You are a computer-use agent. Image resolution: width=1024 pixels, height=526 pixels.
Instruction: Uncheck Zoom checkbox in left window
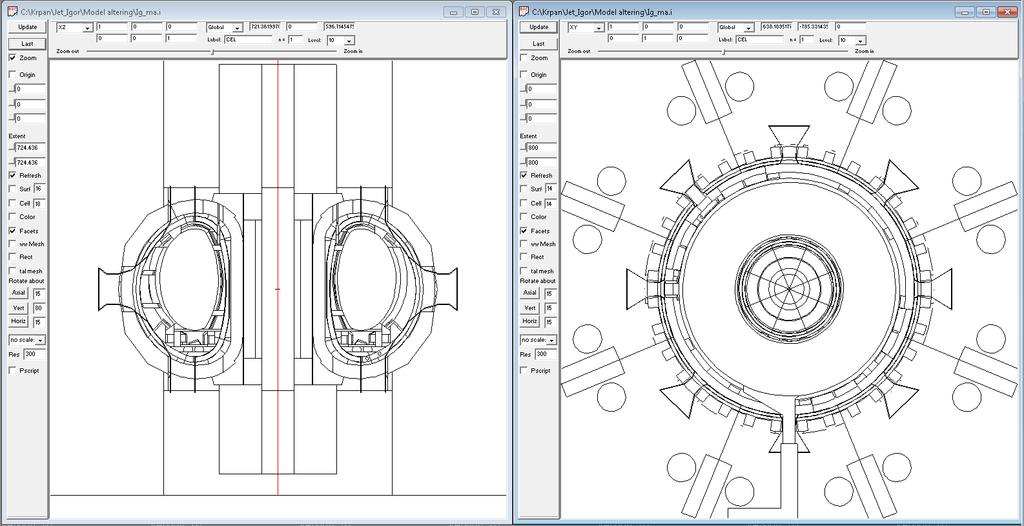click(12, 58)
